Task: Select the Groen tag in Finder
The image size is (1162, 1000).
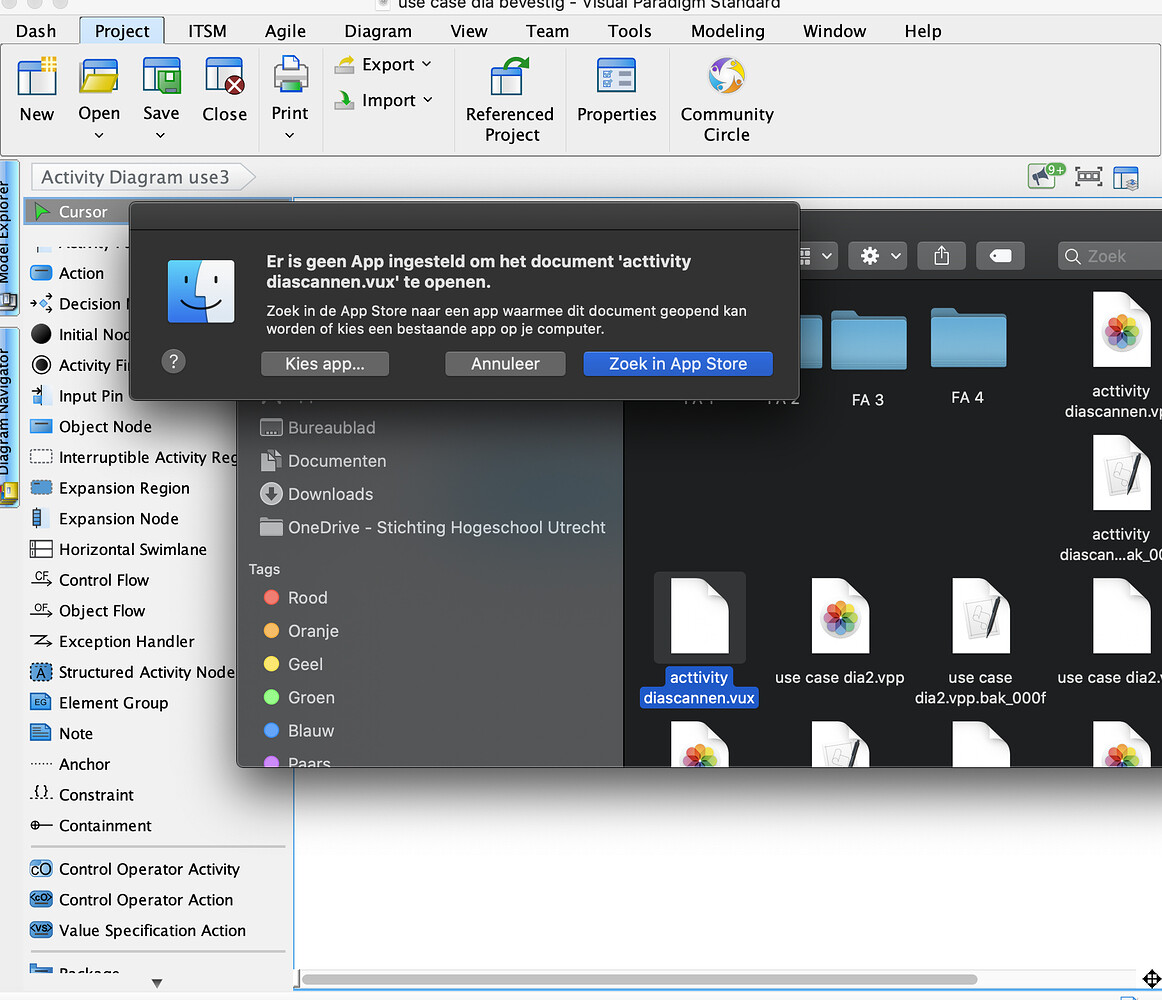Action: (299, 698)
